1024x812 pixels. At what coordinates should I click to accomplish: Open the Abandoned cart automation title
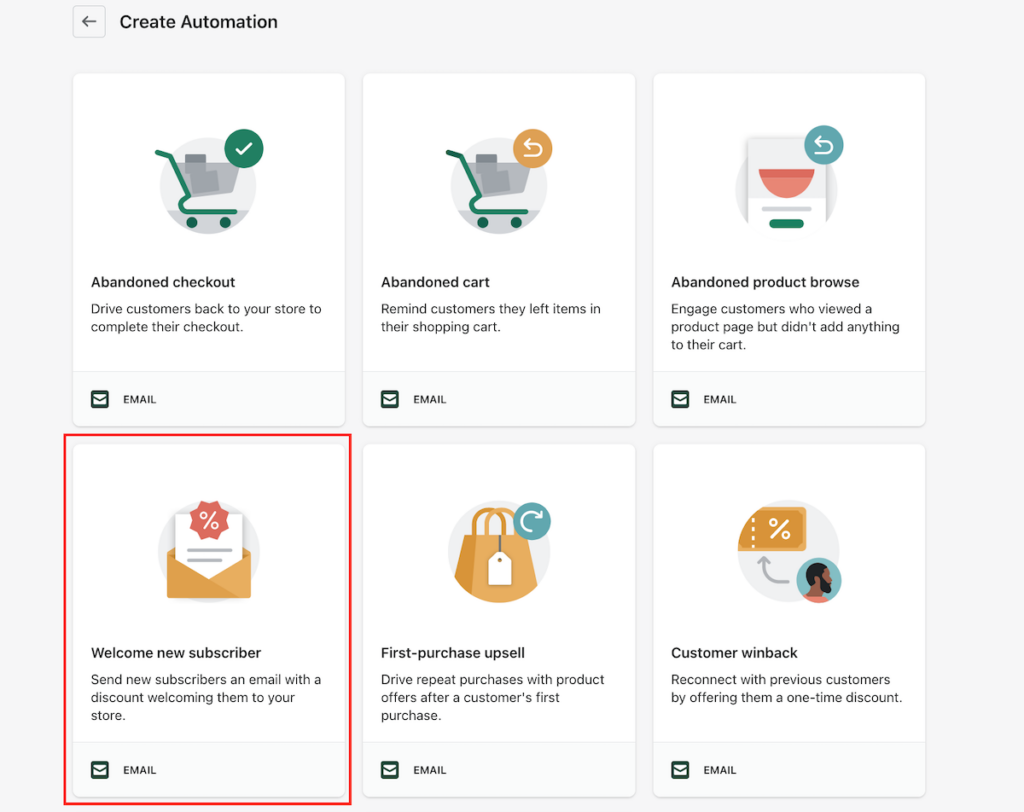[x=435, y=282]
